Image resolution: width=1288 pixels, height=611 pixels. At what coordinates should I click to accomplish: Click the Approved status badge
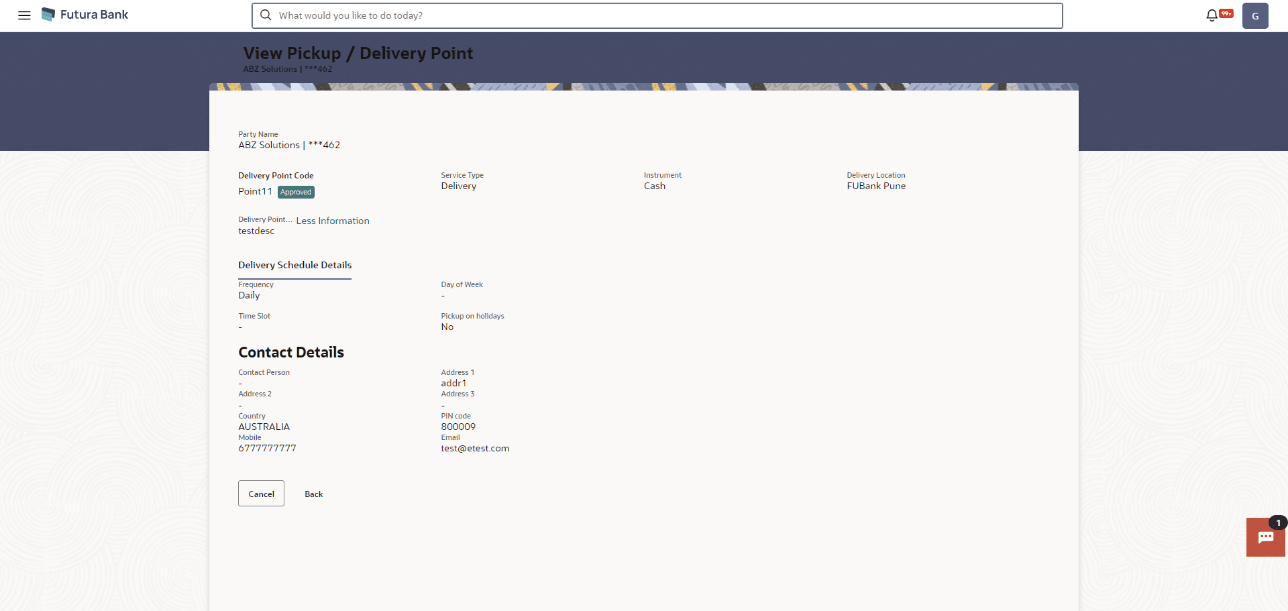click(x=296, y=192)
